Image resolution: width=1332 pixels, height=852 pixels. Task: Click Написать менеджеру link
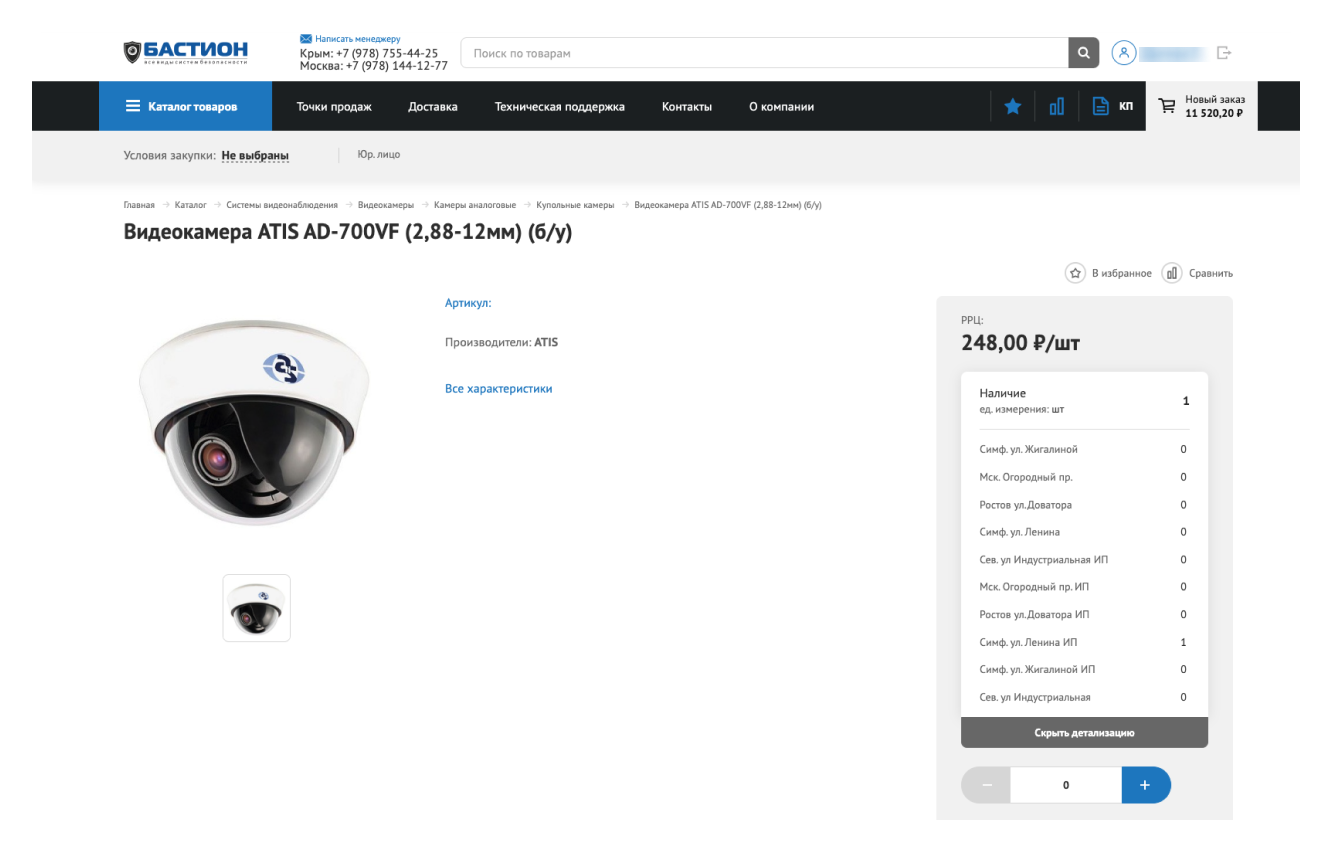[x=357, y=39]
